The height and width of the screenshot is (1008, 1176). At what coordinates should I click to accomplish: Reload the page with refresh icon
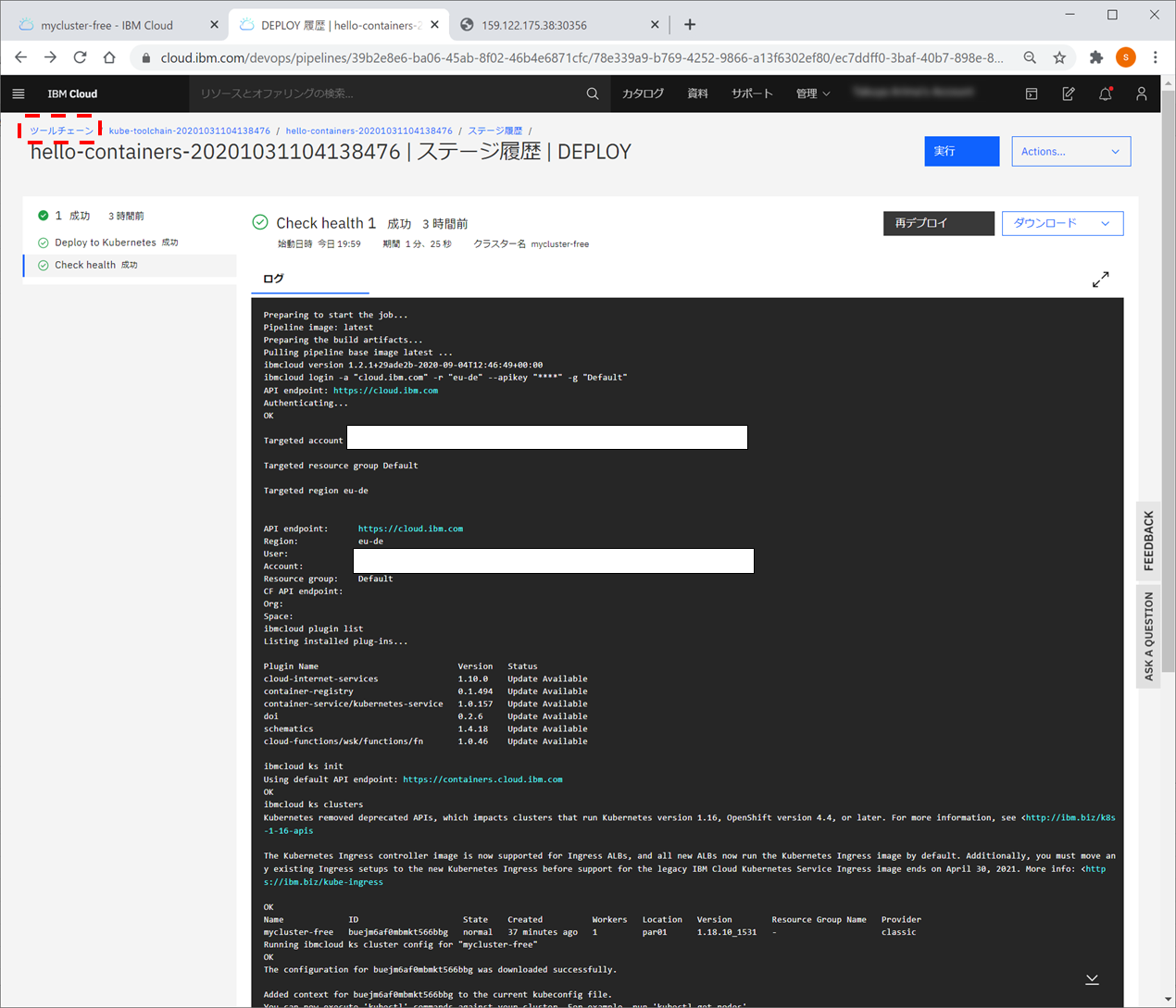(x=81, y=57)
